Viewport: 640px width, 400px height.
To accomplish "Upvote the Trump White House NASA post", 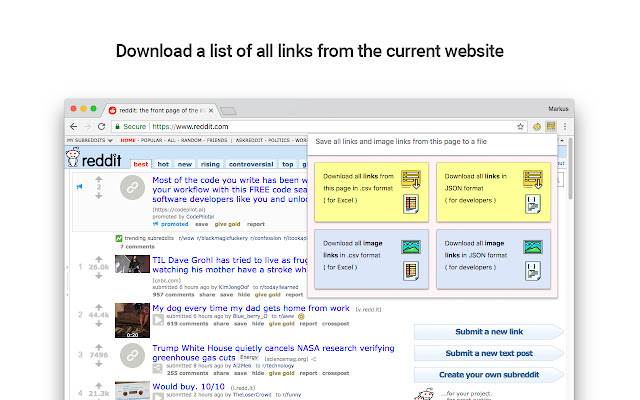I will (99, 347).
